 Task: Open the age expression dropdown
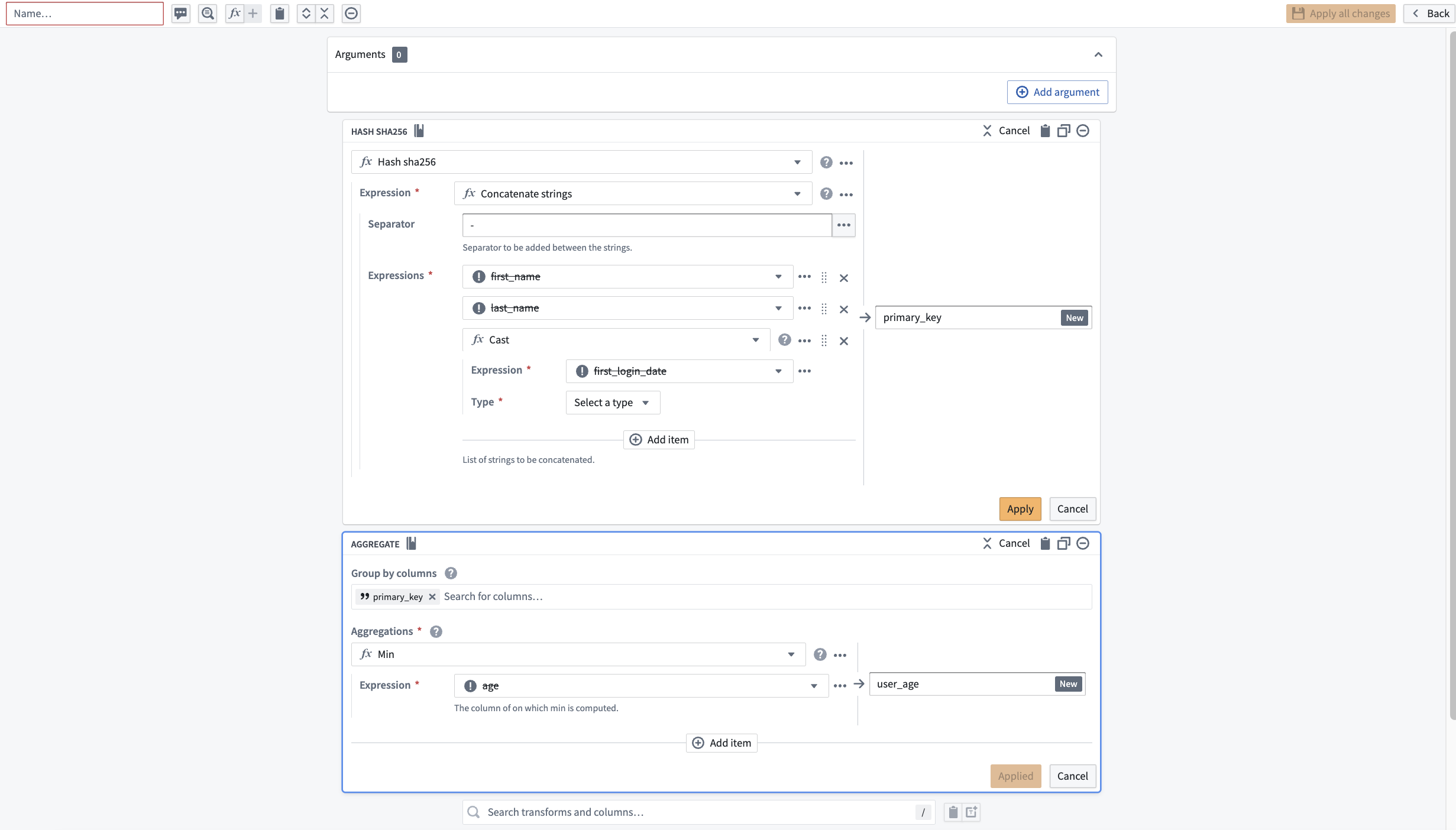[641, 686]
